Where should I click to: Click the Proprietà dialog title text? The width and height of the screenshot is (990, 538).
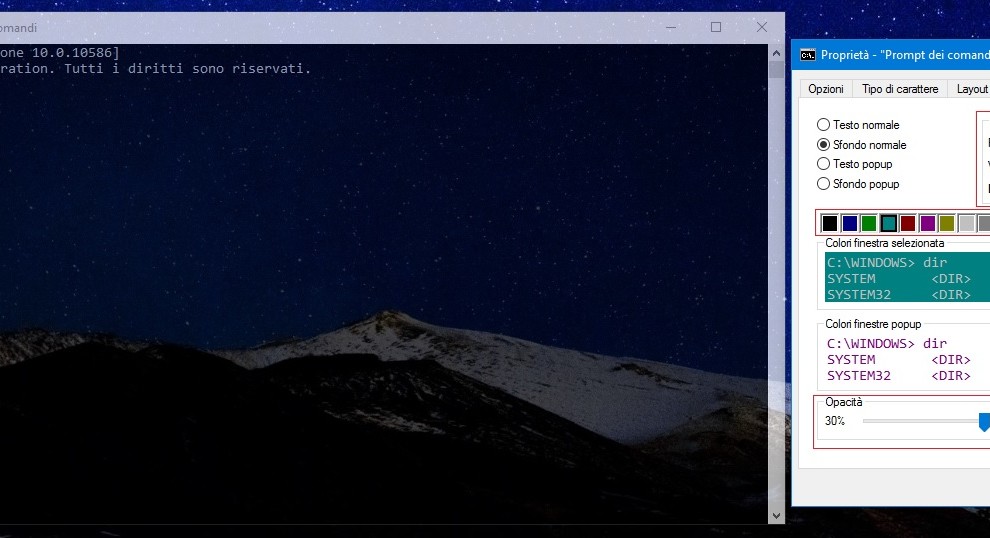pyautogui.click(x=905, y=55)
